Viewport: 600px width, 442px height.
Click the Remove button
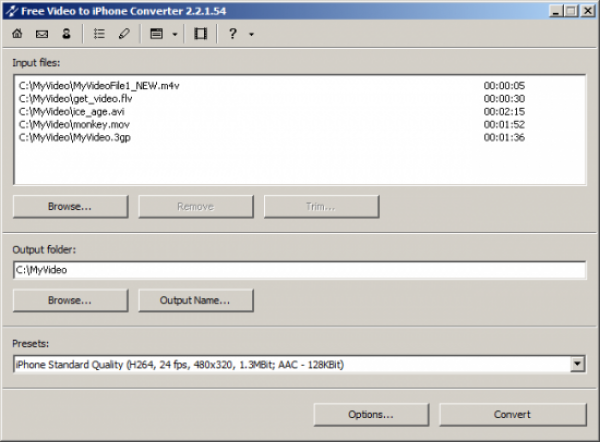tap(196, 207)
